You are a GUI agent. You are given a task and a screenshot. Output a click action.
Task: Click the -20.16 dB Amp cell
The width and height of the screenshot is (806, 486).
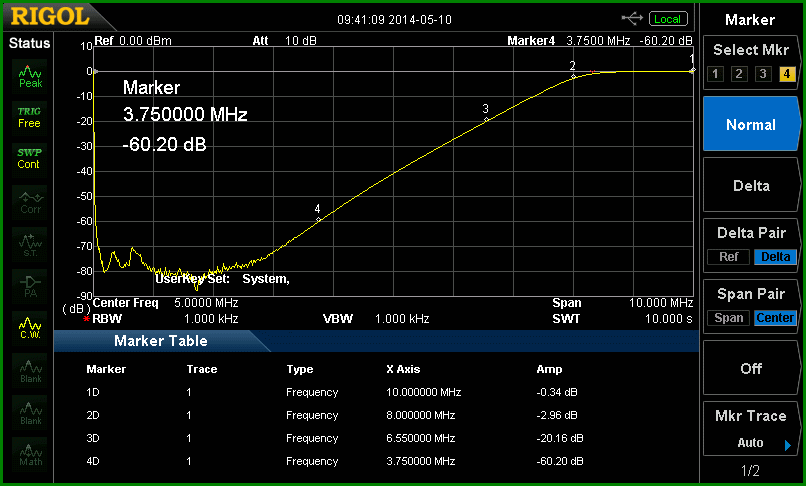[x=560, y=439]
